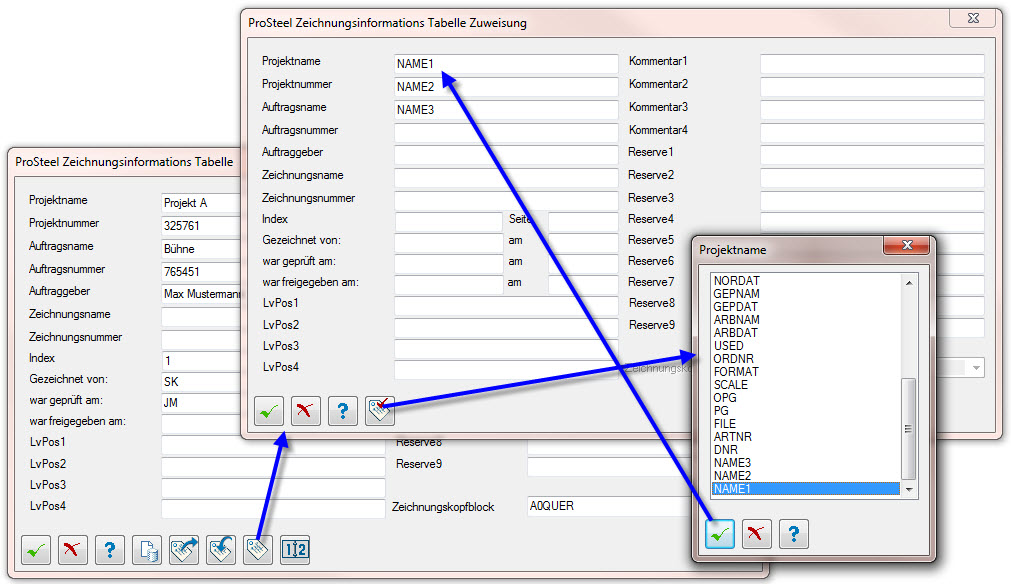Close the Tabelle Zuweisung dialog

click(x=973, y=18)
